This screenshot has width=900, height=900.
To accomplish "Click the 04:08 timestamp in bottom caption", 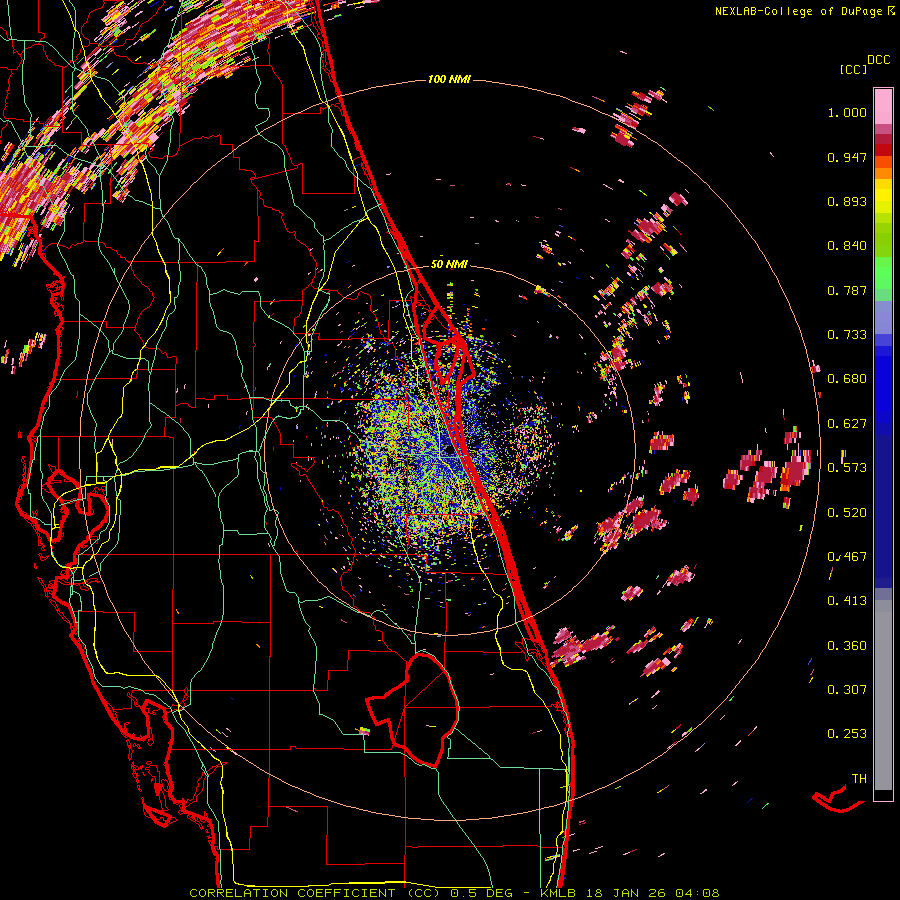I will tap(697, 893).
